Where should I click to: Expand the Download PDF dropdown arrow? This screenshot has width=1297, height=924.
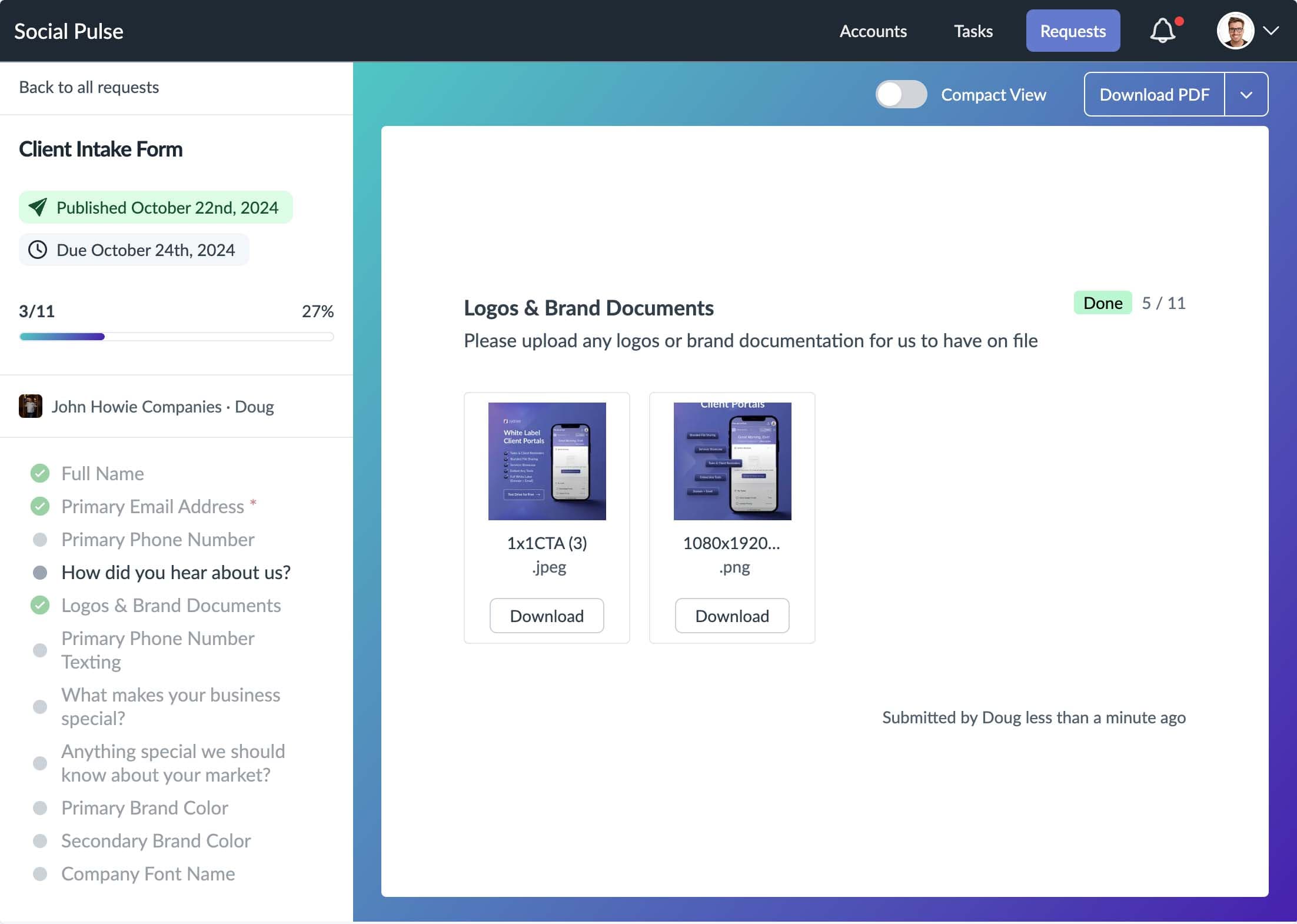point(1246,94)
